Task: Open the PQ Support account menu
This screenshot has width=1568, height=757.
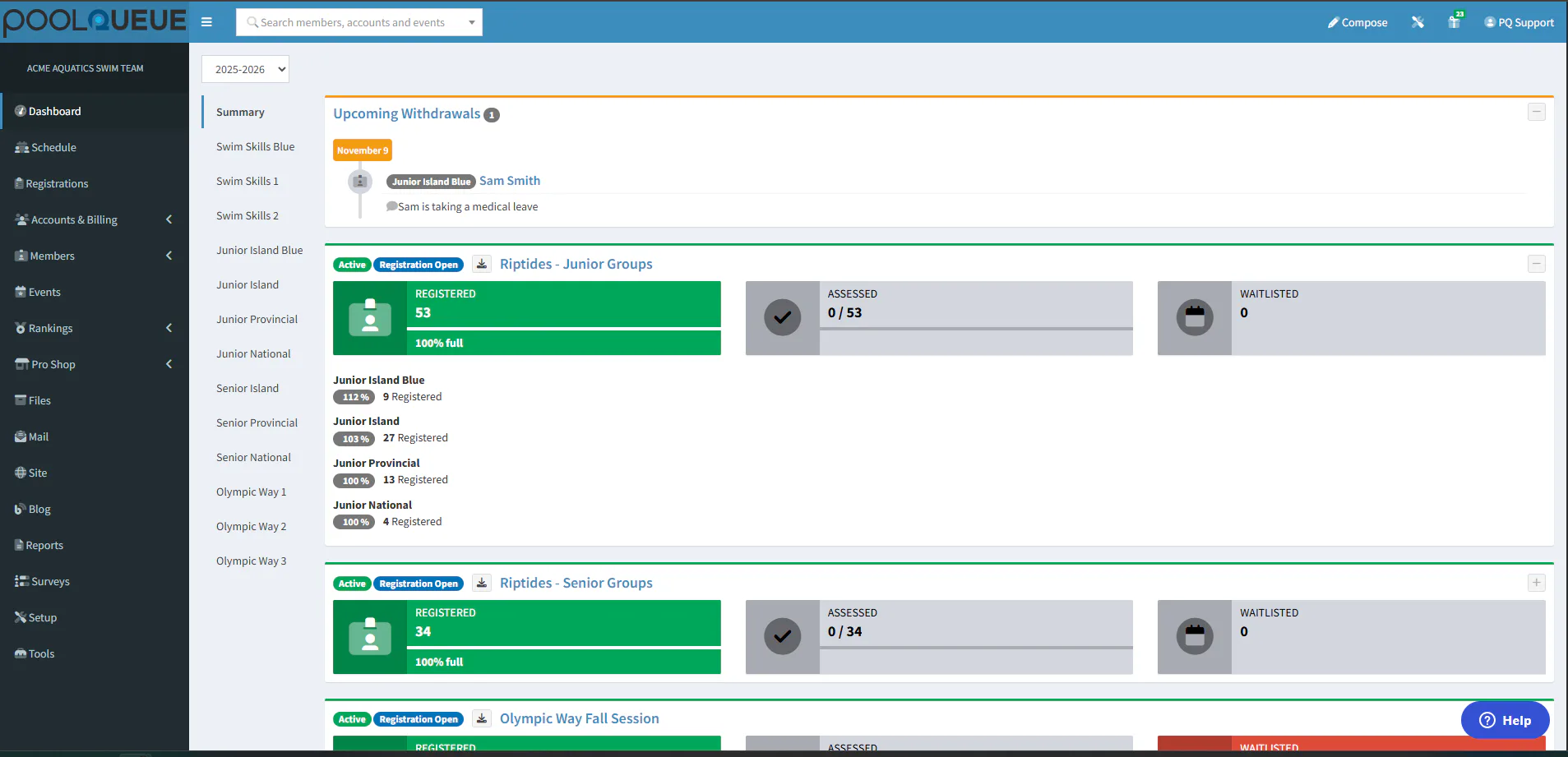Action: pos(1519,22)
